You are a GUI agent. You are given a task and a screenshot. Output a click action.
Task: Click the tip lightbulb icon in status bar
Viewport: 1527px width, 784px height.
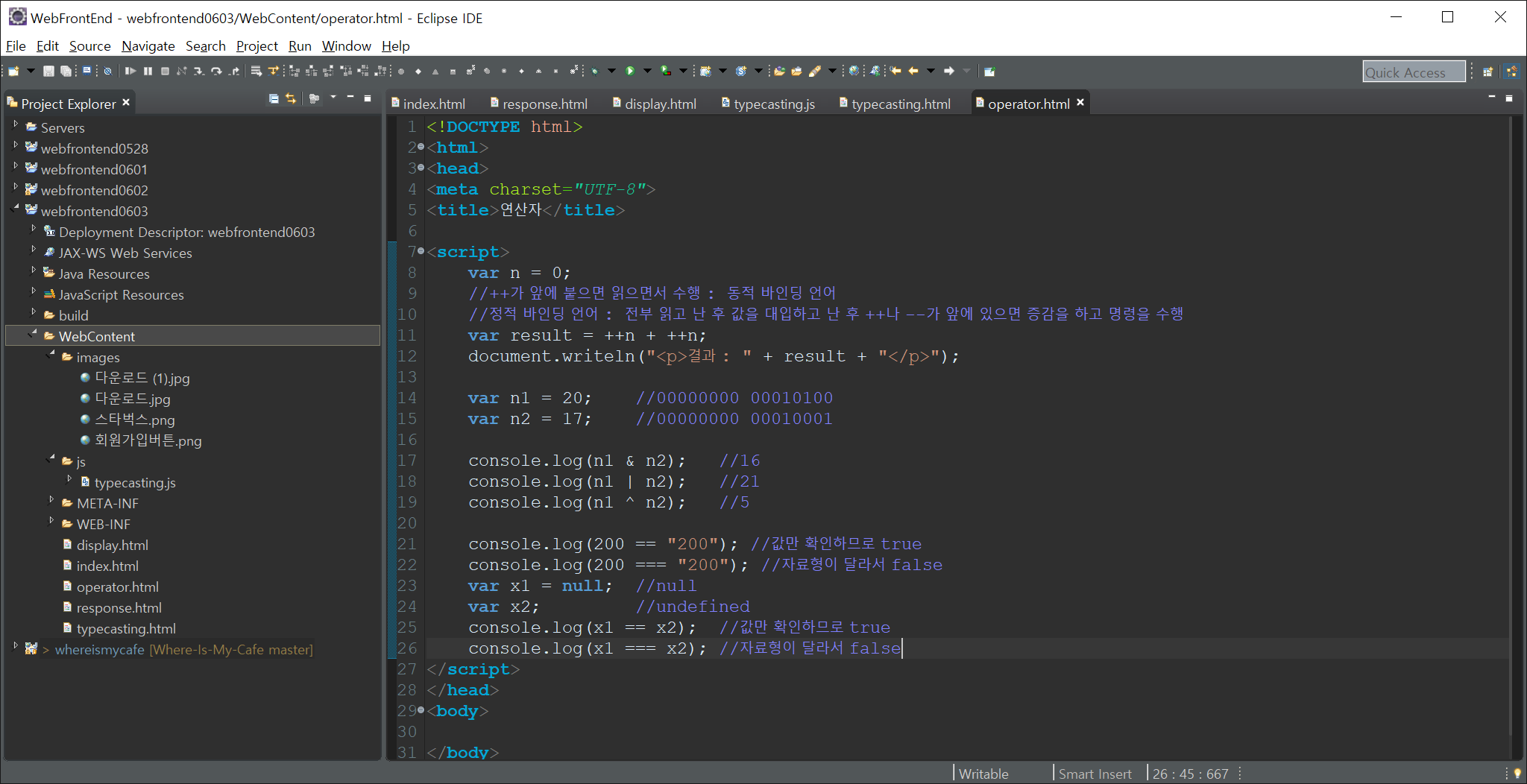(x=1517, y=774)
